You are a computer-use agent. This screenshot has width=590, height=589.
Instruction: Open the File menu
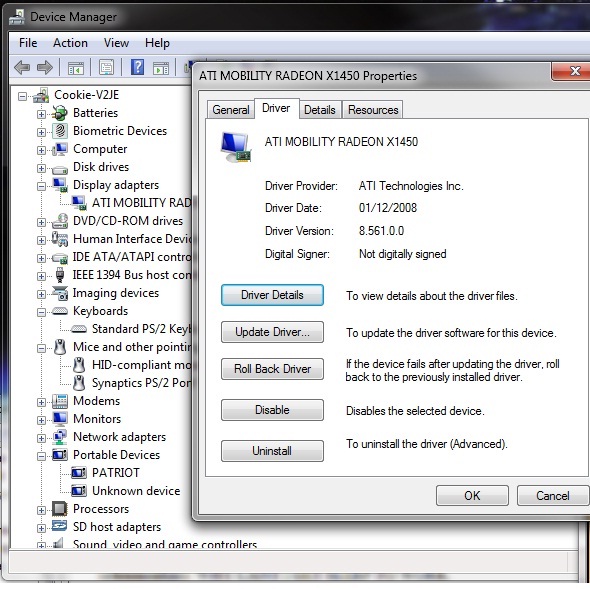[28, 43]
